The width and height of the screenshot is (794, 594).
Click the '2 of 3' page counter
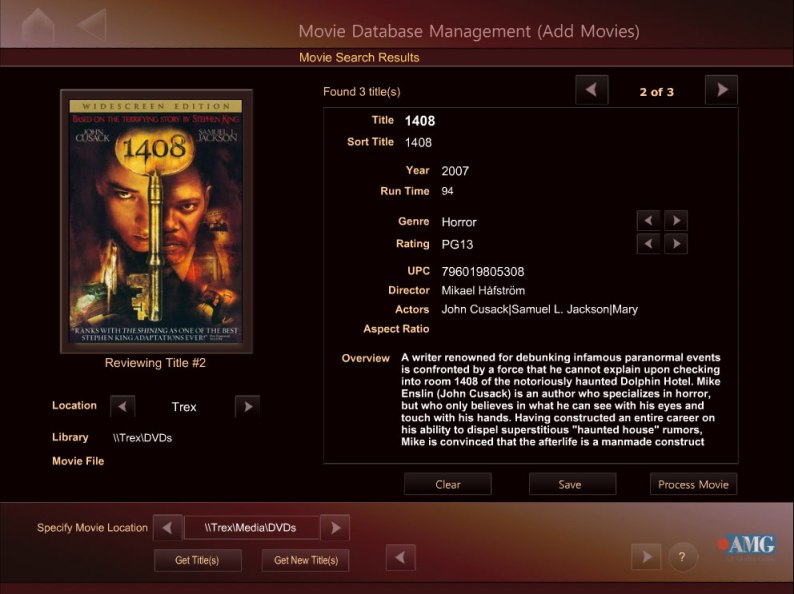pos(656,92)
